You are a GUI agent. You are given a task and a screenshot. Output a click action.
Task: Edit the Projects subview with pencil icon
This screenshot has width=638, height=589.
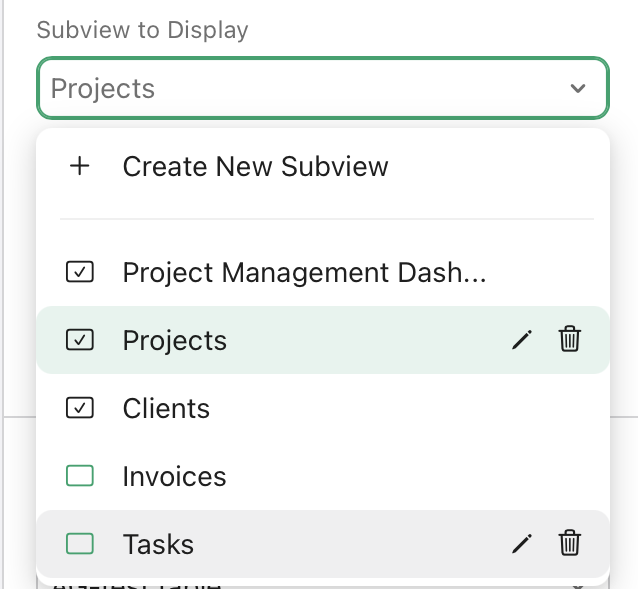coord(522,340)
